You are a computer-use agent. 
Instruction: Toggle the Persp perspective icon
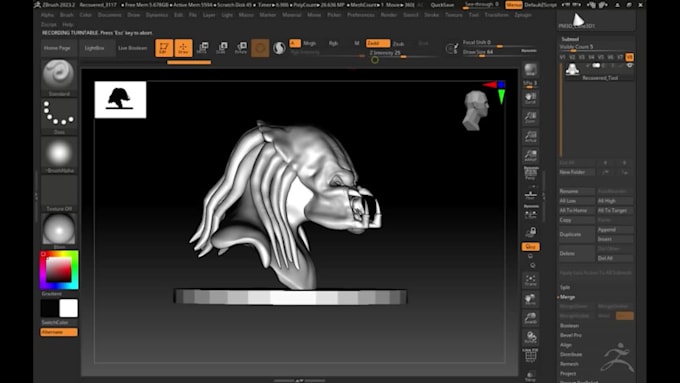click(x=530, y=174)
